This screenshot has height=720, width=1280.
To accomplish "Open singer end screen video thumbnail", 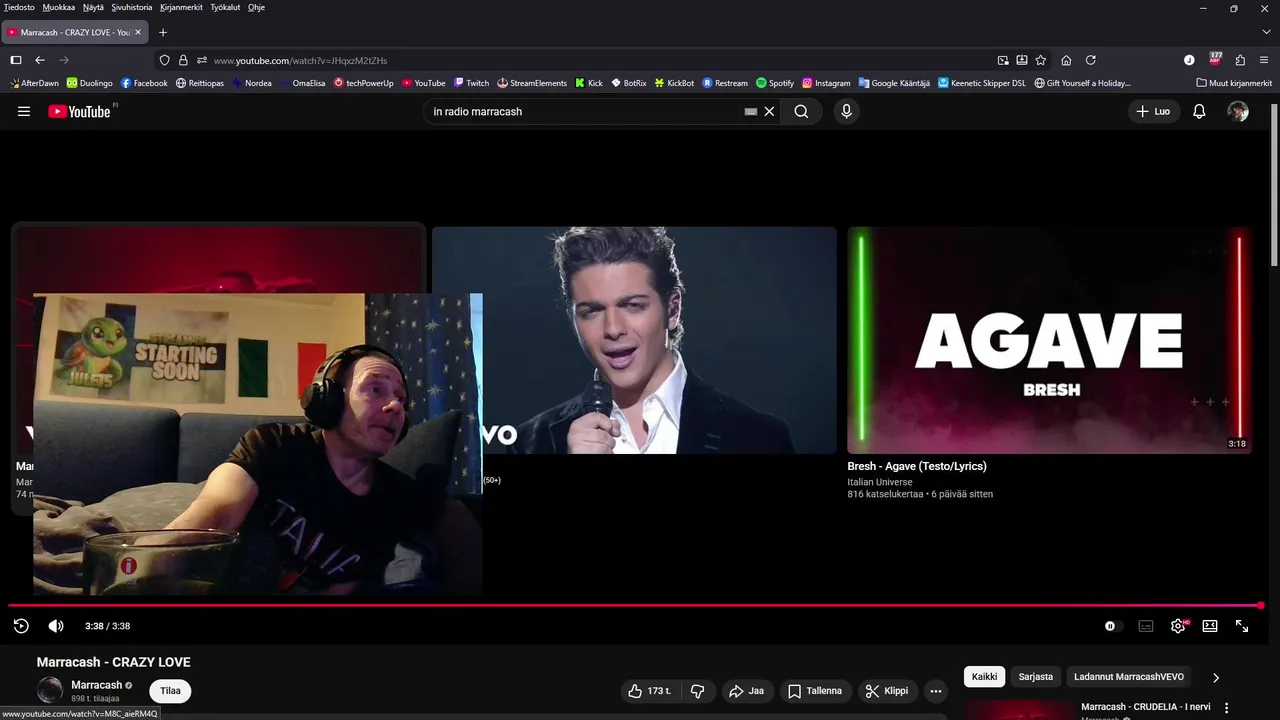I will (634, 340).
